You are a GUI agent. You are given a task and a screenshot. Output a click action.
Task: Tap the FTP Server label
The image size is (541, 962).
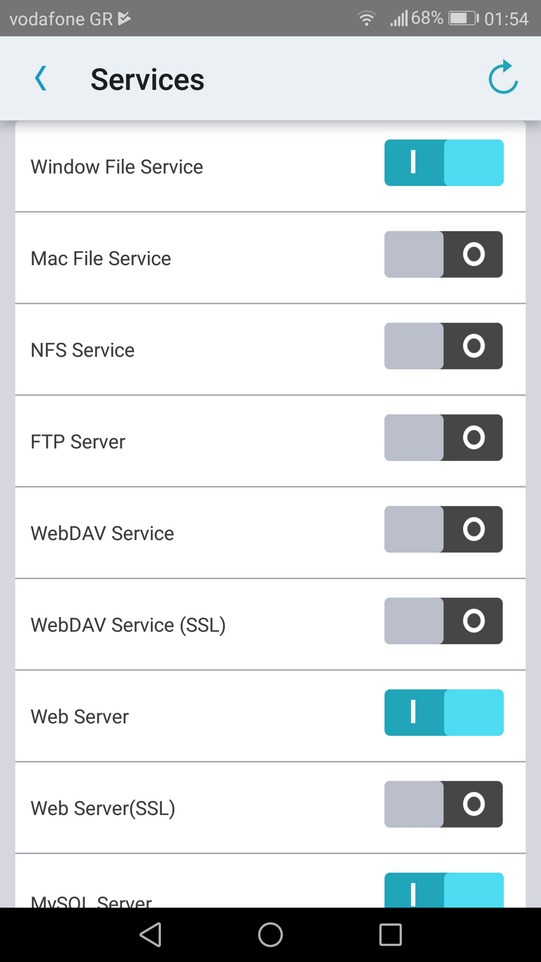pos(78,442)
